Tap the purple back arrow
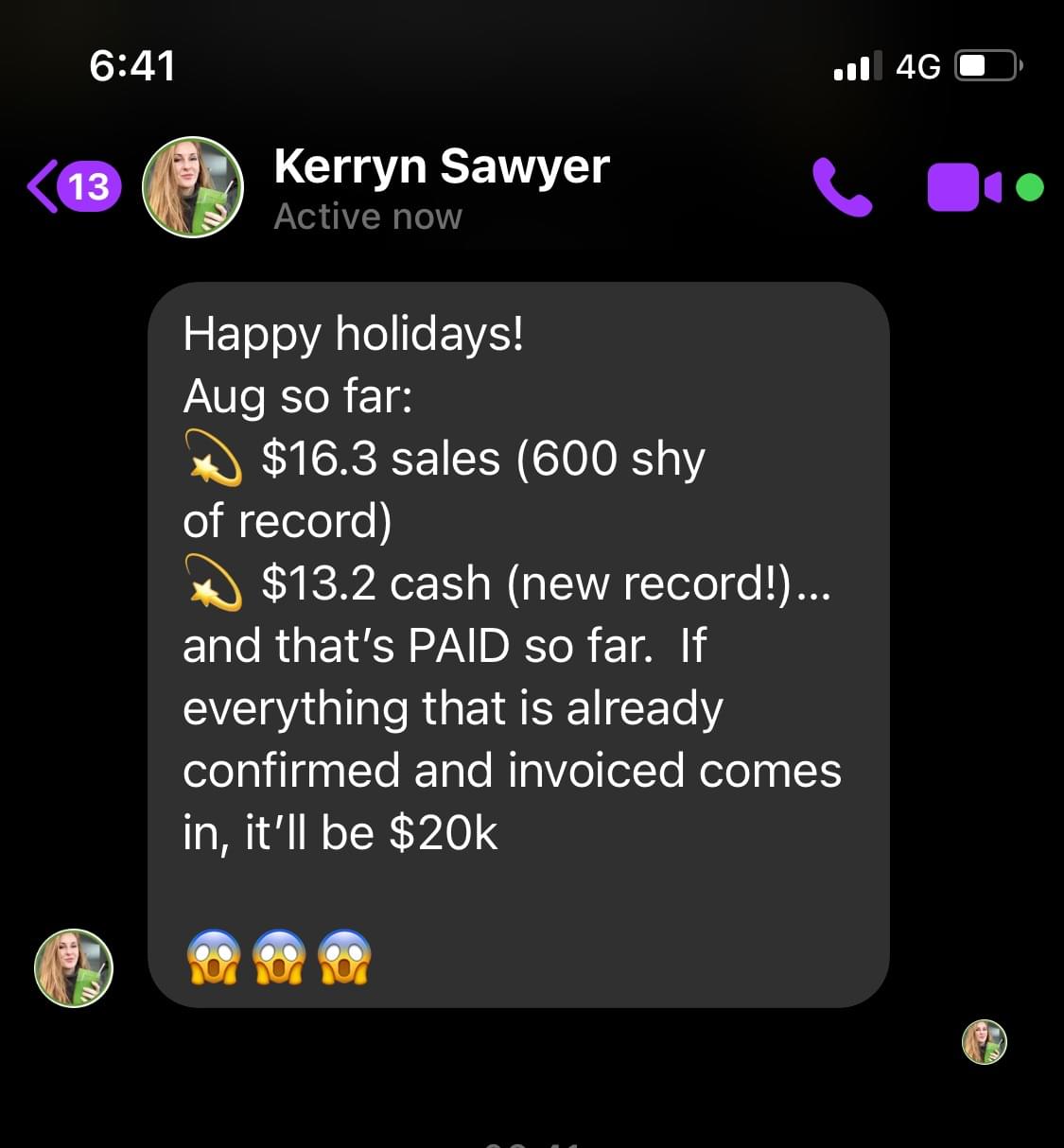 (x=42, y=185)
